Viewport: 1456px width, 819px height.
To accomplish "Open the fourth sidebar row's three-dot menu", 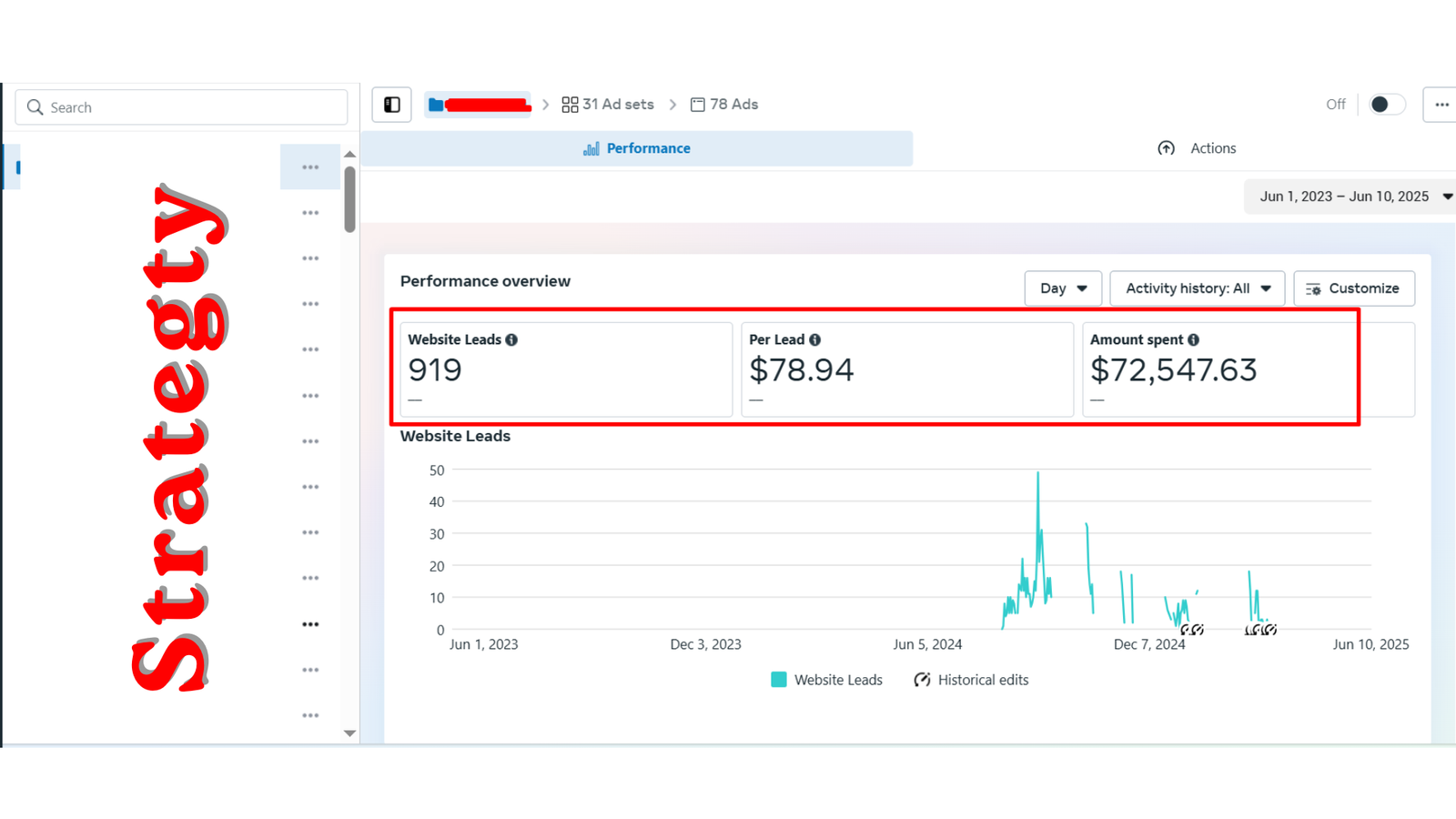I will (310, 304).
